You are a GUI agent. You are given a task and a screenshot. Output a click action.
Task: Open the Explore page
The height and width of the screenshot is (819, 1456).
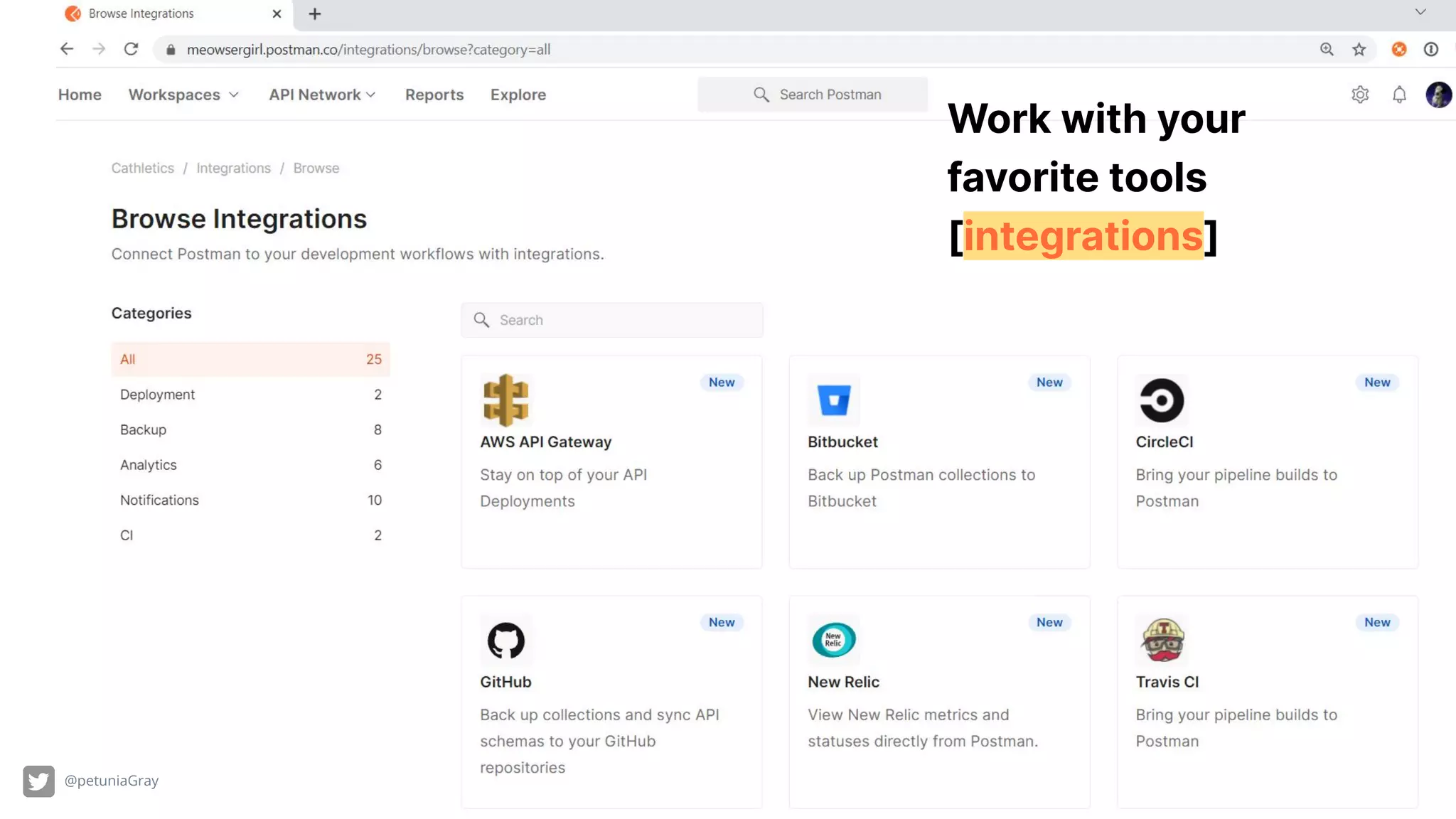(x=518, y=95)
